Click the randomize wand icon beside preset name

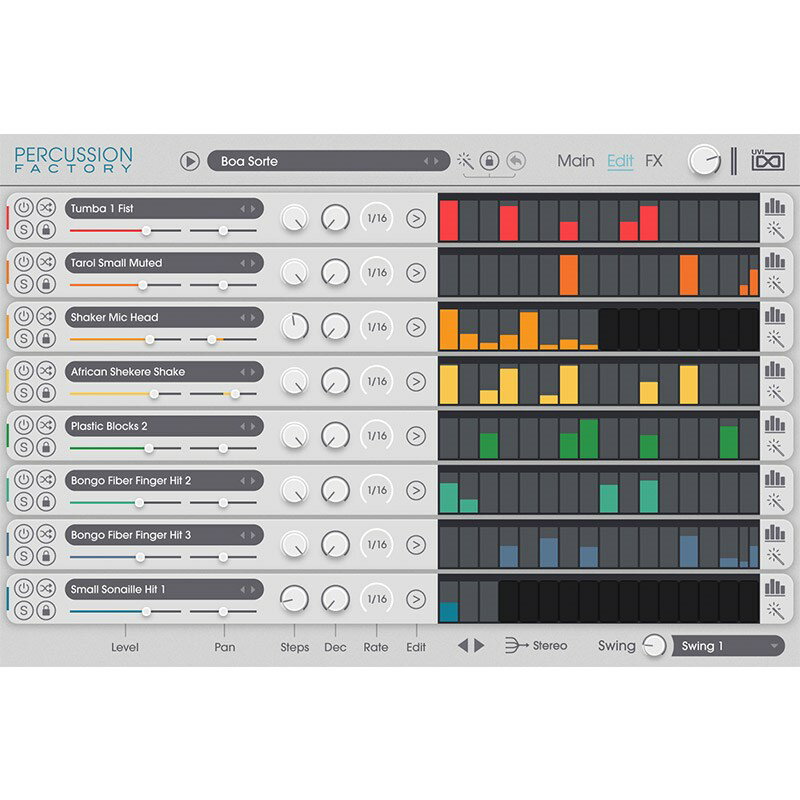point(465,161)
